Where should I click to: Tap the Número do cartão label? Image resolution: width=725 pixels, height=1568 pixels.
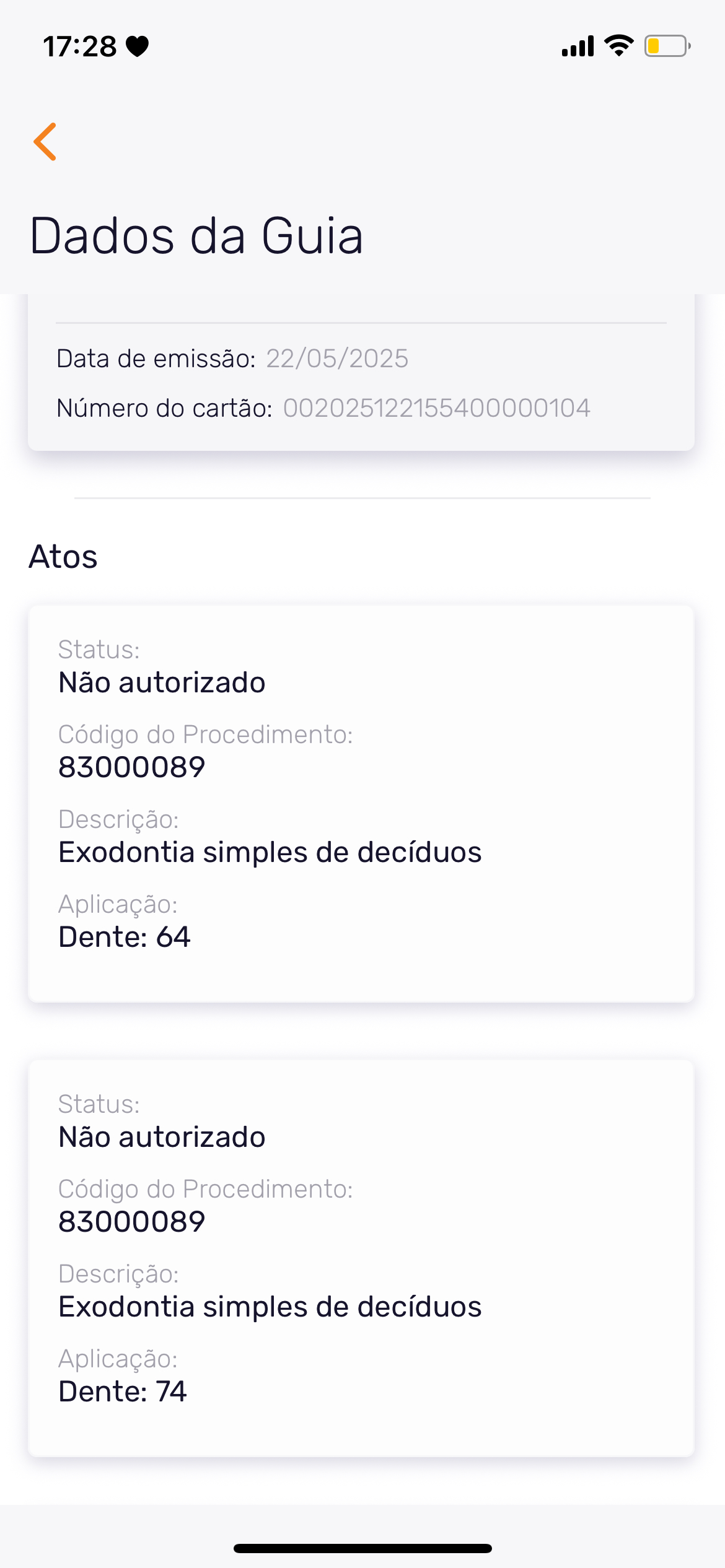click(164, 408)
